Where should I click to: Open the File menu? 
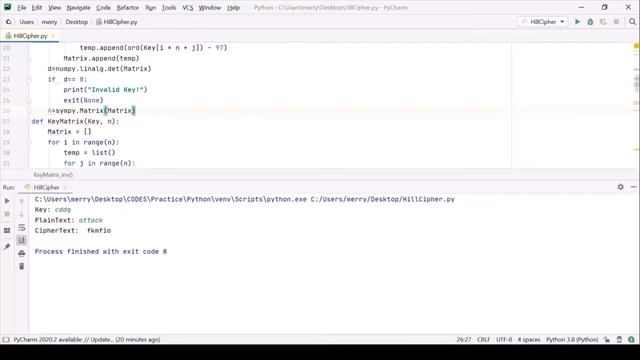22,8
